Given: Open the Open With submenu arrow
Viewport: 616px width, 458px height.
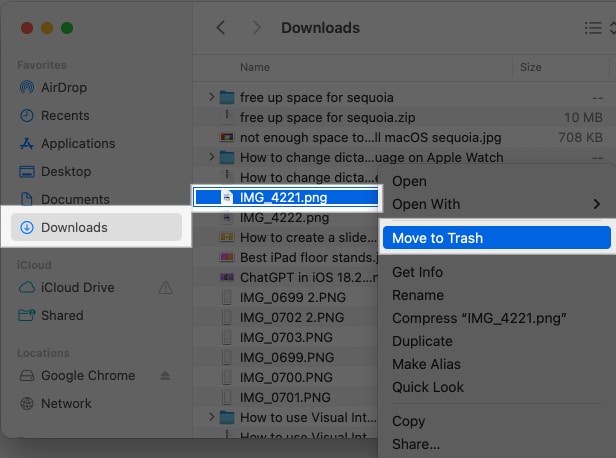Looking at the screenshot, I should point(597,204).
